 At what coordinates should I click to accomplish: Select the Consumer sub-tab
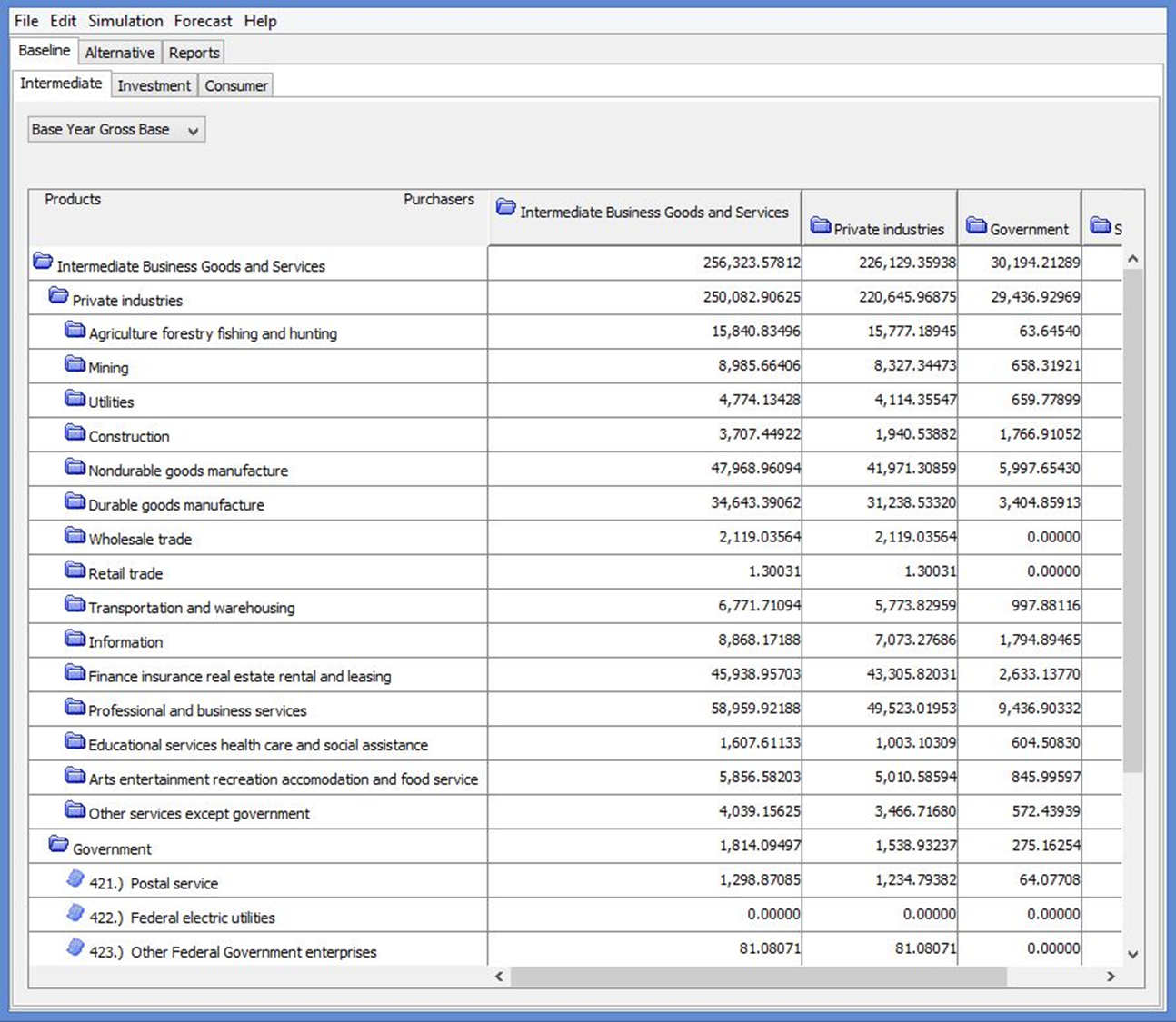(x=236, y=85)
